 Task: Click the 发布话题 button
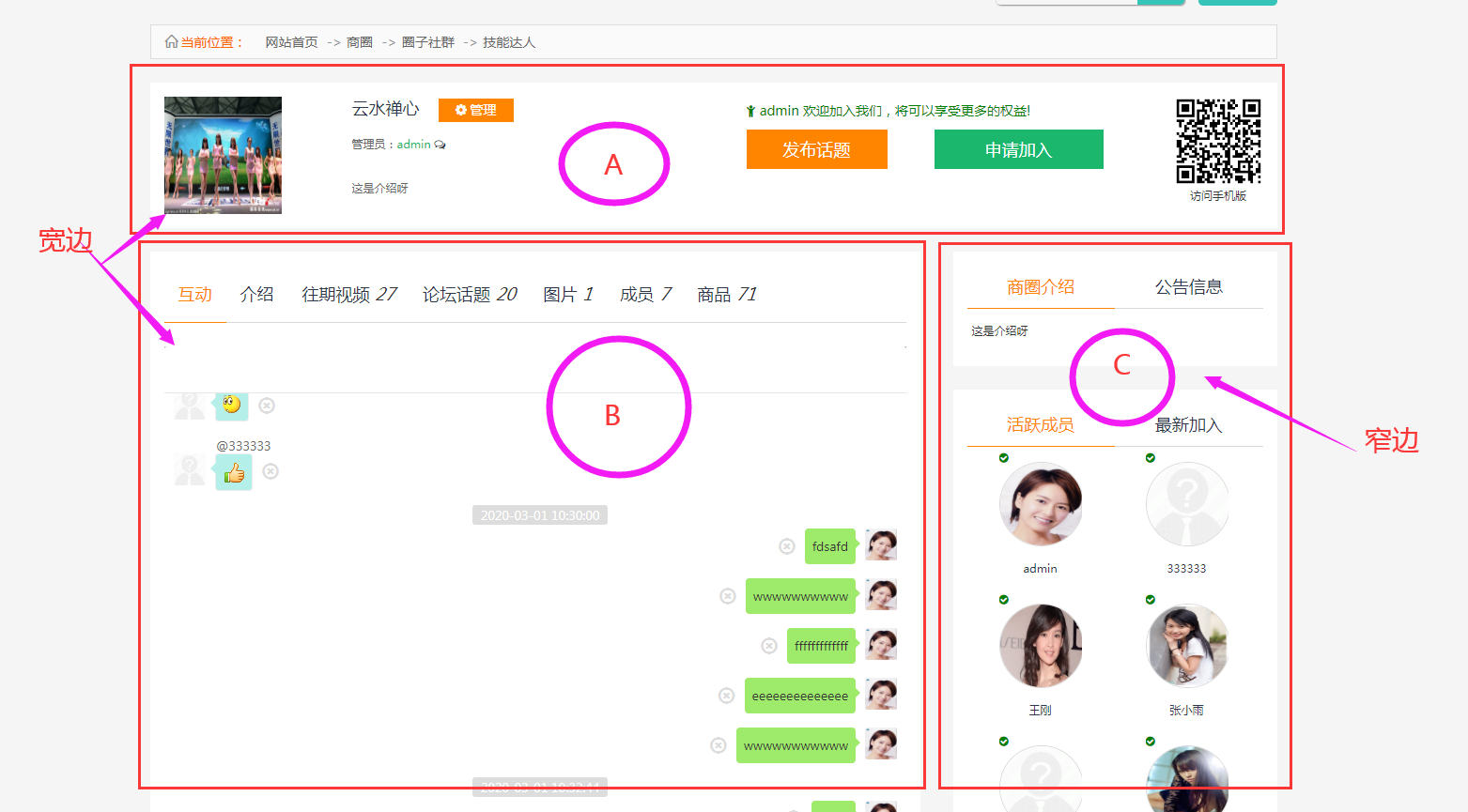tap(816, 149)
